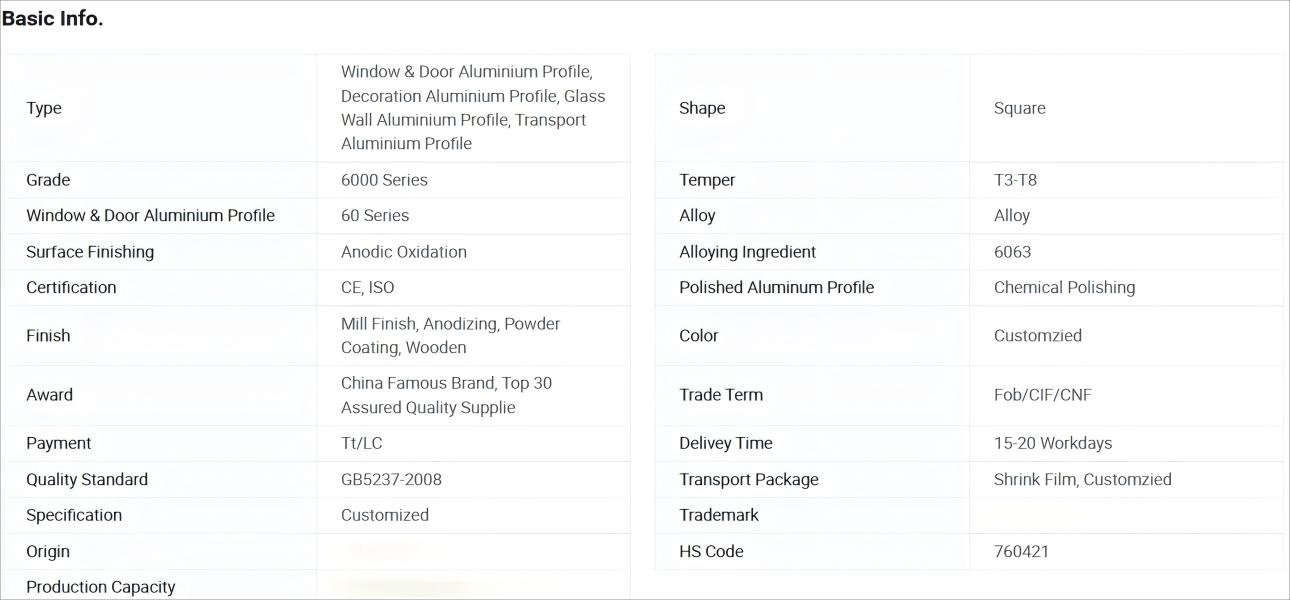The image size is (1290, 600).
Task: Click the "6063" alloying ingredient value
Action: (x=1012, y=252)
